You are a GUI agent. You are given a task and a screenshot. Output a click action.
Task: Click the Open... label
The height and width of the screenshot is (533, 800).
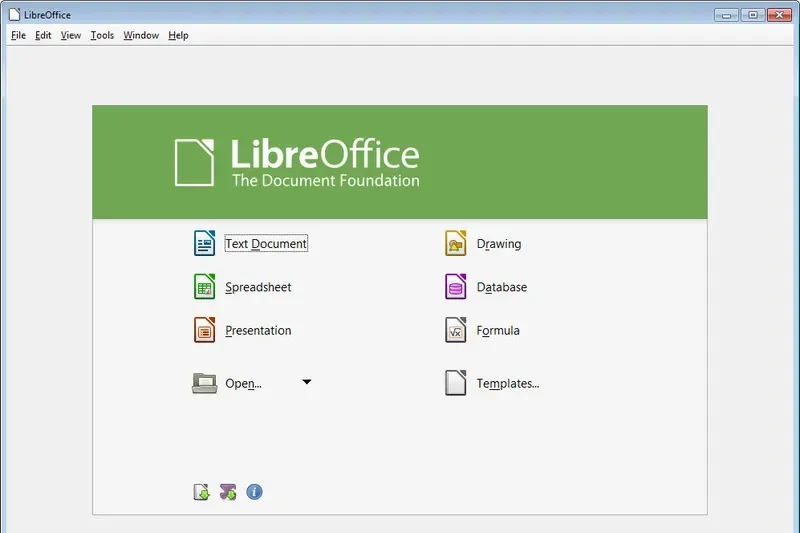pyautogui.click(x=243, y=383)
